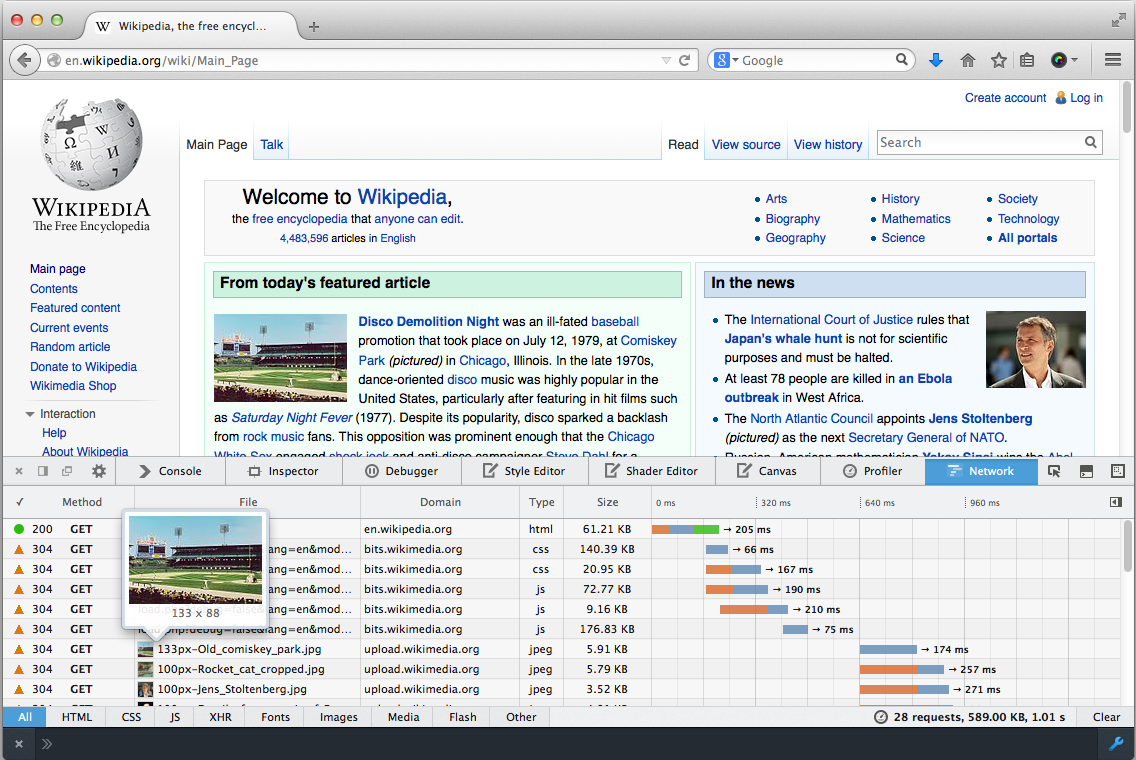
Task: Open the Style Editor tab
Action: pyautogui.click(x=523, y=471)
